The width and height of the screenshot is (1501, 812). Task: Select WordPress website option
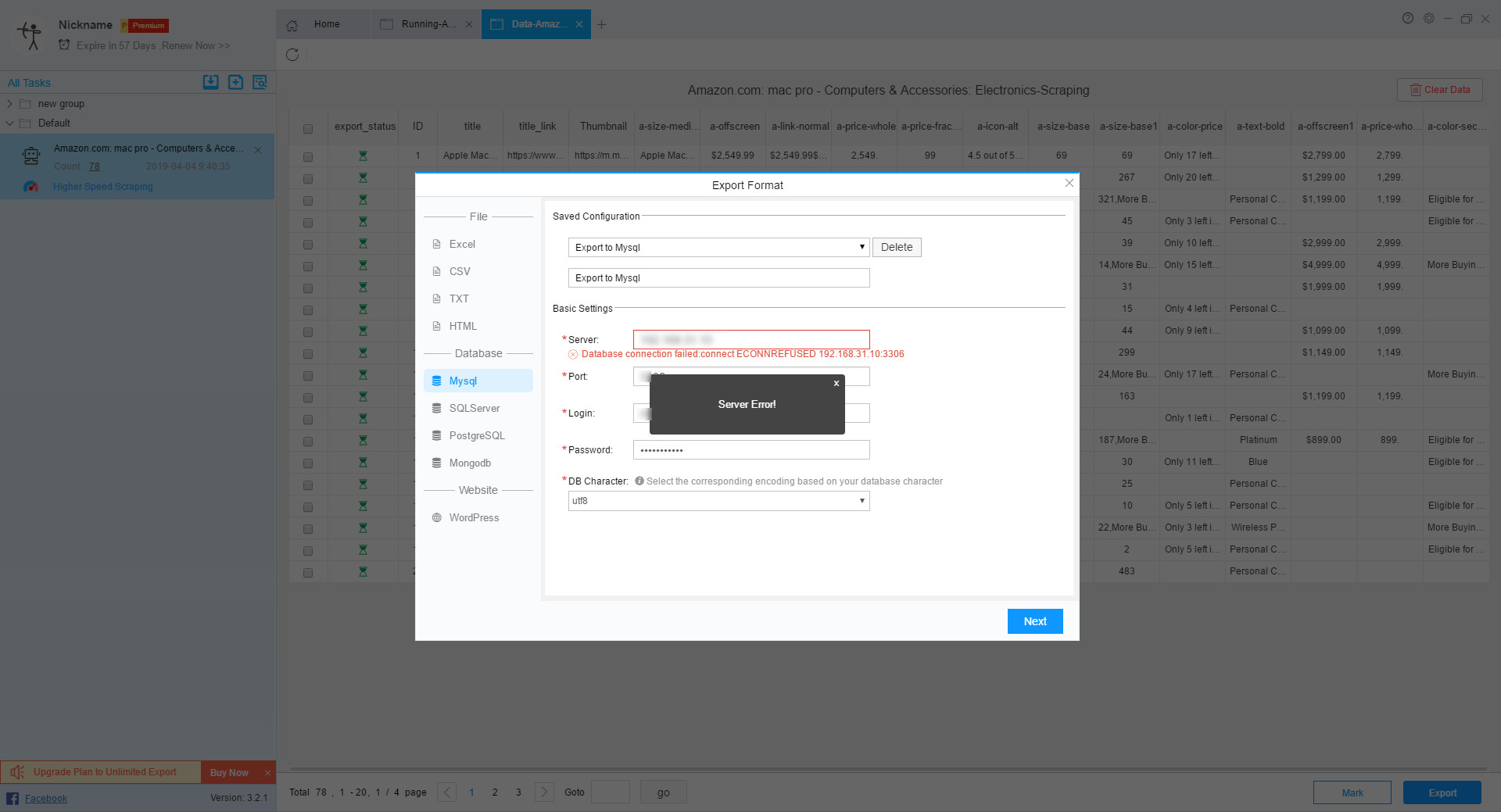pyautogui.click(x=474, y=518)
